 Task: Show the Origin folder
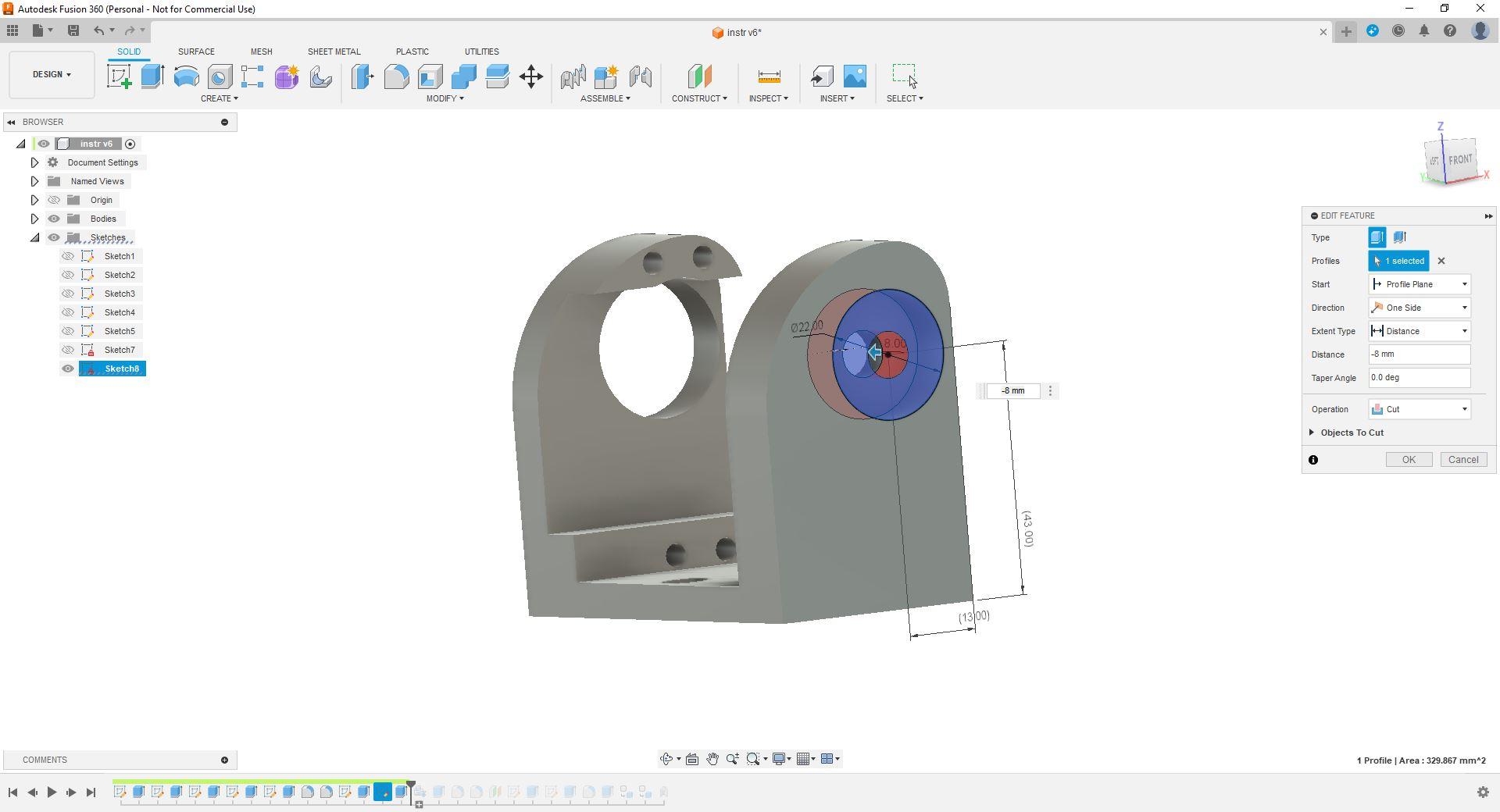(54, 200)
